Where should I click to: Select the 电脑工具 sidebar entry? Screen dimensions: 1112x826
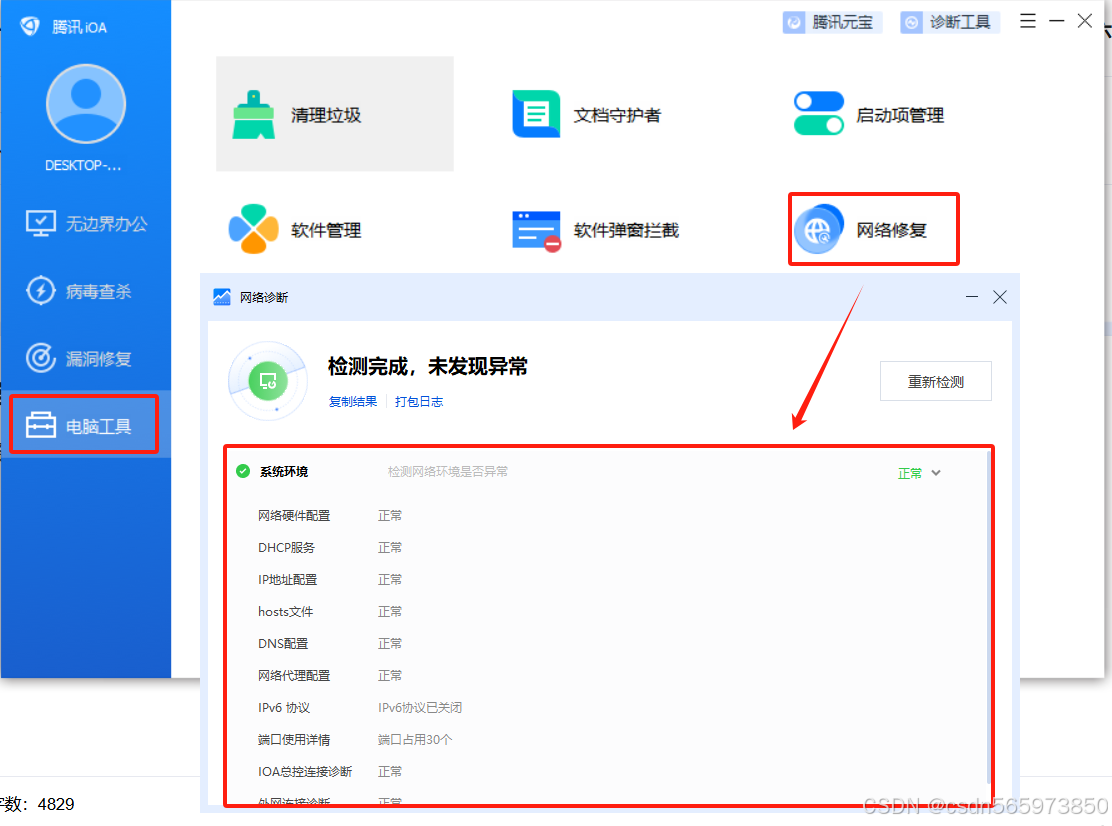click(x=83, y=423)
